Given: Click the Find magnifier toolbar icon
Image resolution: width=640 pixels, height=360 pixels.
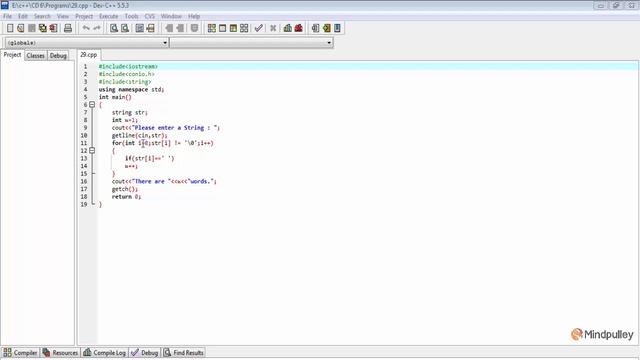Looking at the screenshot, I should pyautogui.click(x=114, y=28).
